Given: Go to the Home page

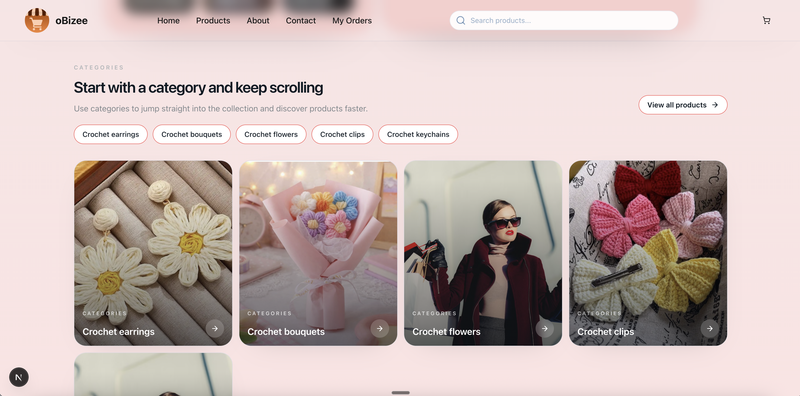Looking at the screenshot, I should (x=168, y=20).
